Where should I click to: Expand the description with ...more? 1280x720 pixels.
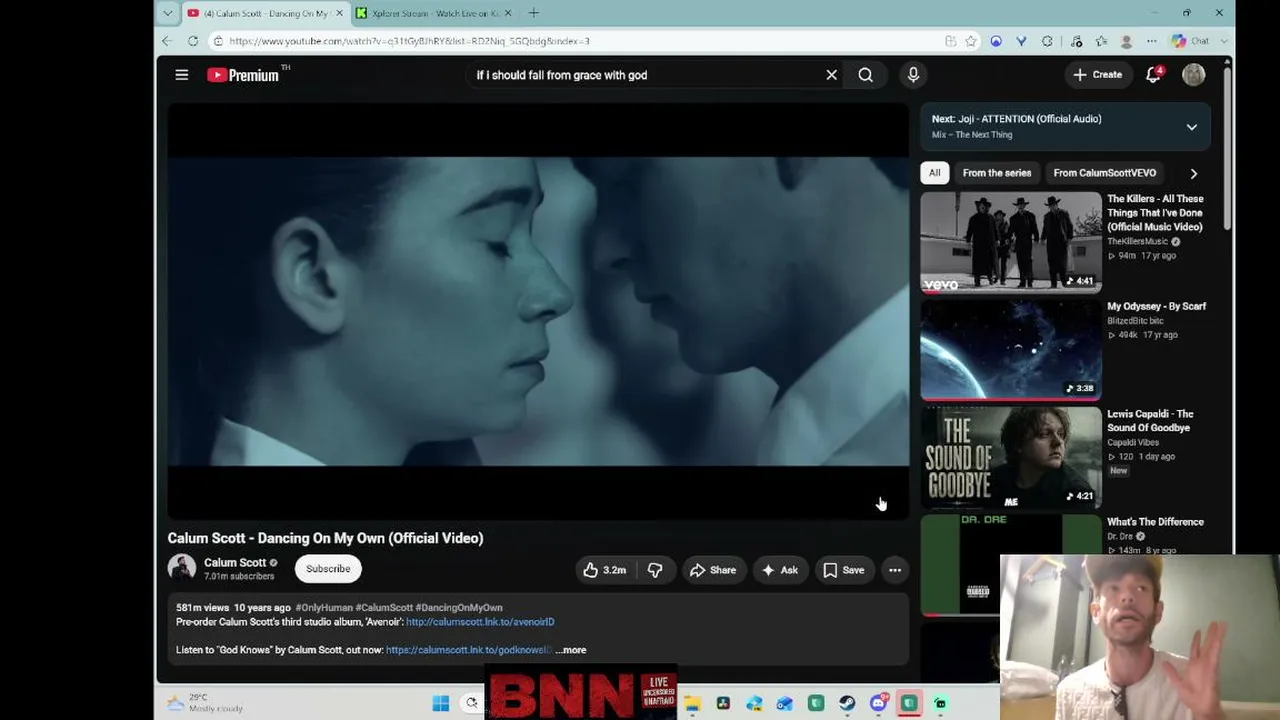[x=571, y=650]
